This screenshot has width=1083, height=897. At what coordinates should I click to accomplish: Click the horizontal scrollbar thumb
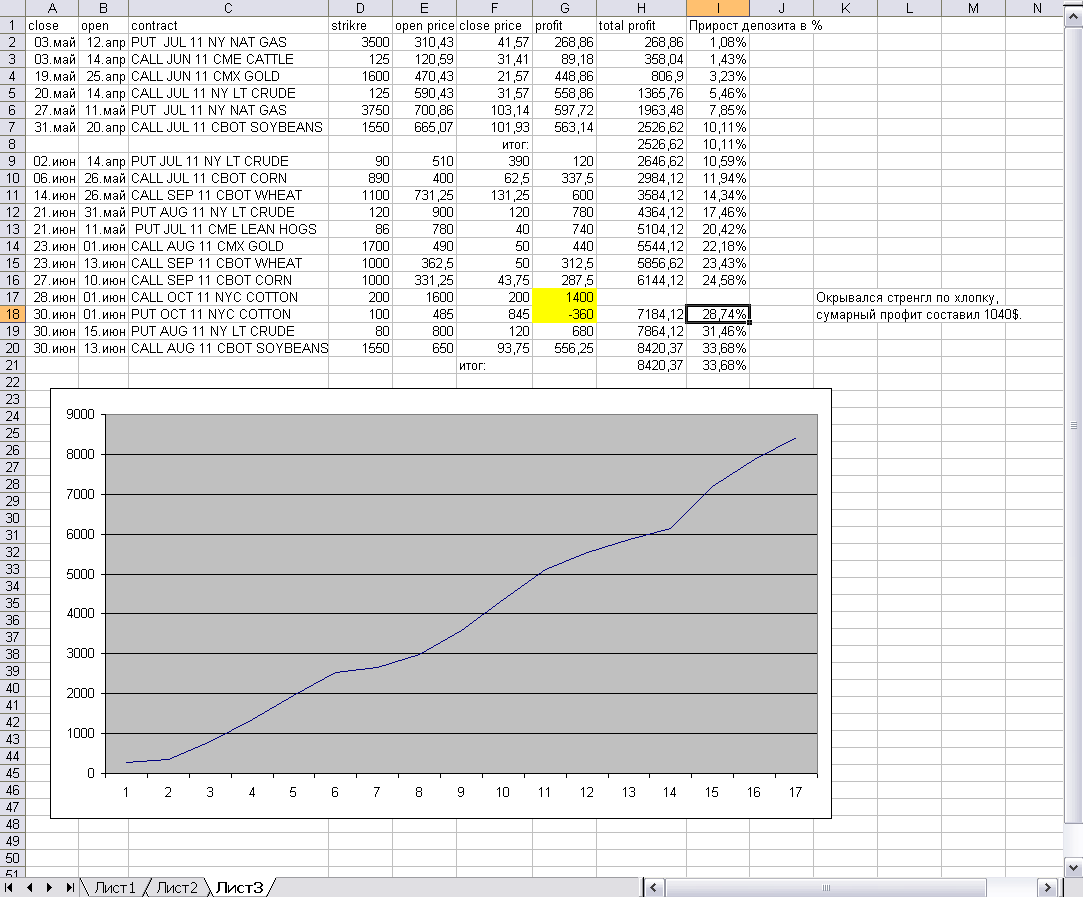click(826, 888)
